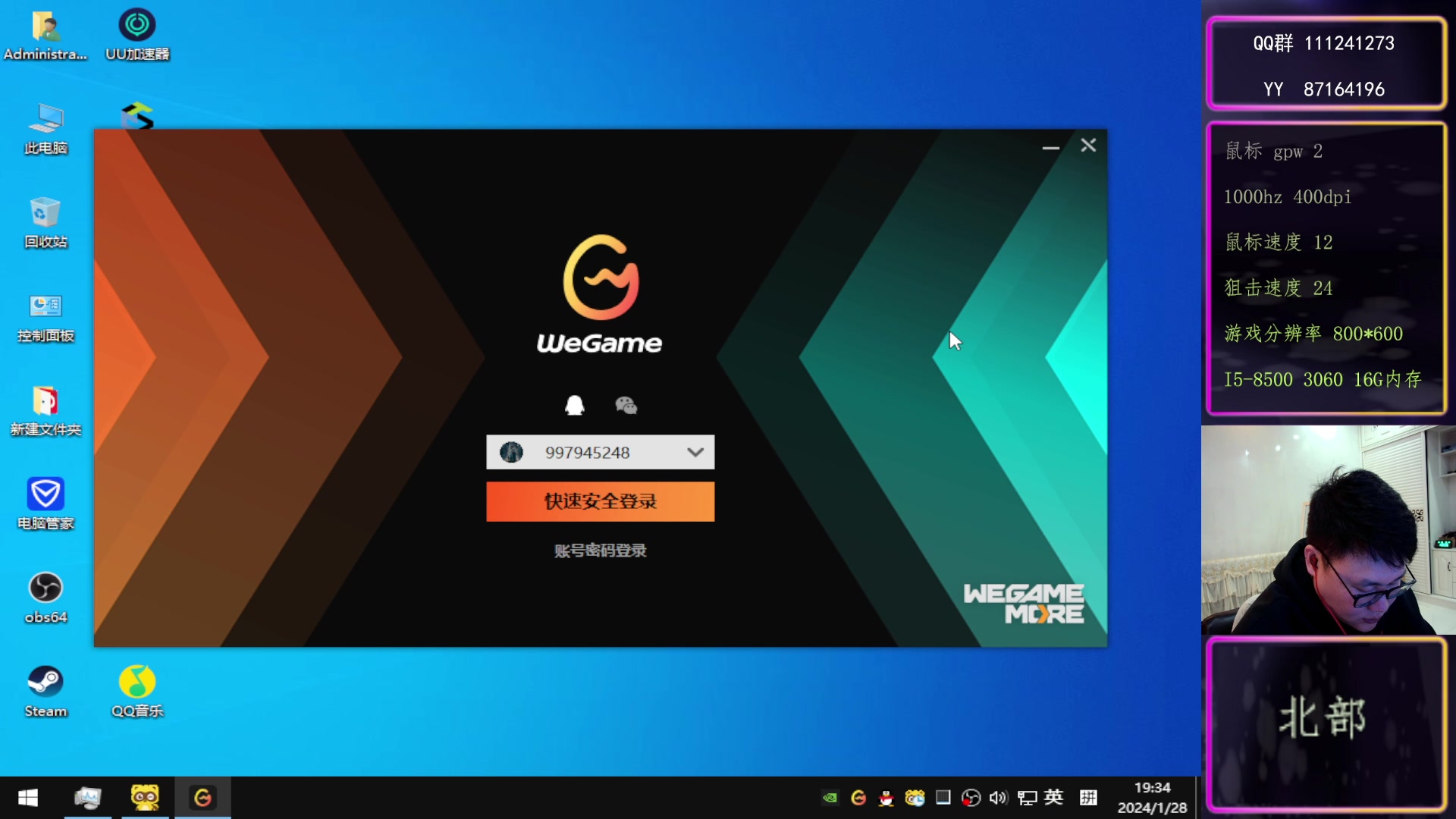Open the volume speaker tray icon
1456x819 pixels.
[x=999, y=798]
